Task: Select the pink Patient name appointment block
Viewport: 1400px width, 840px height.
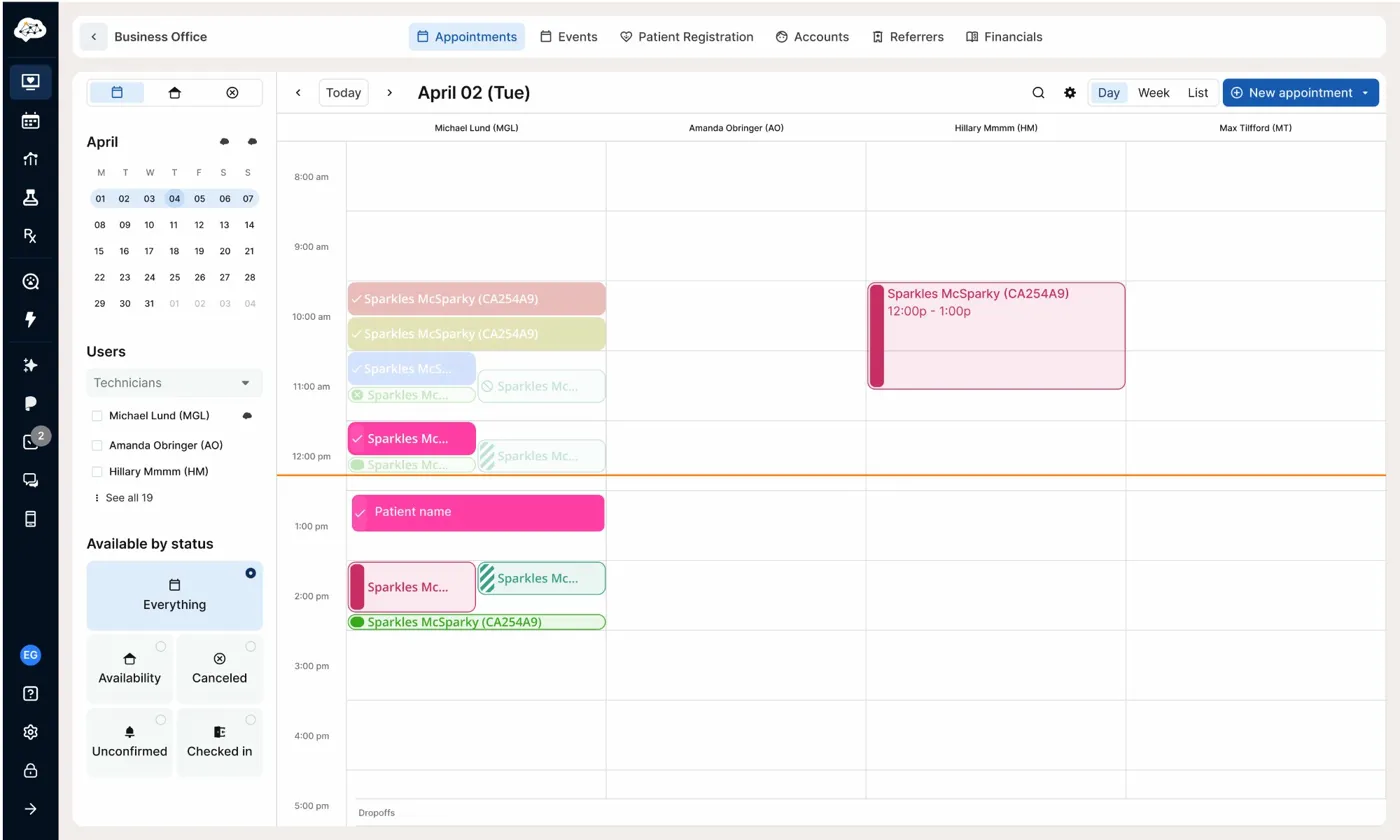Action: pos(478,513)
